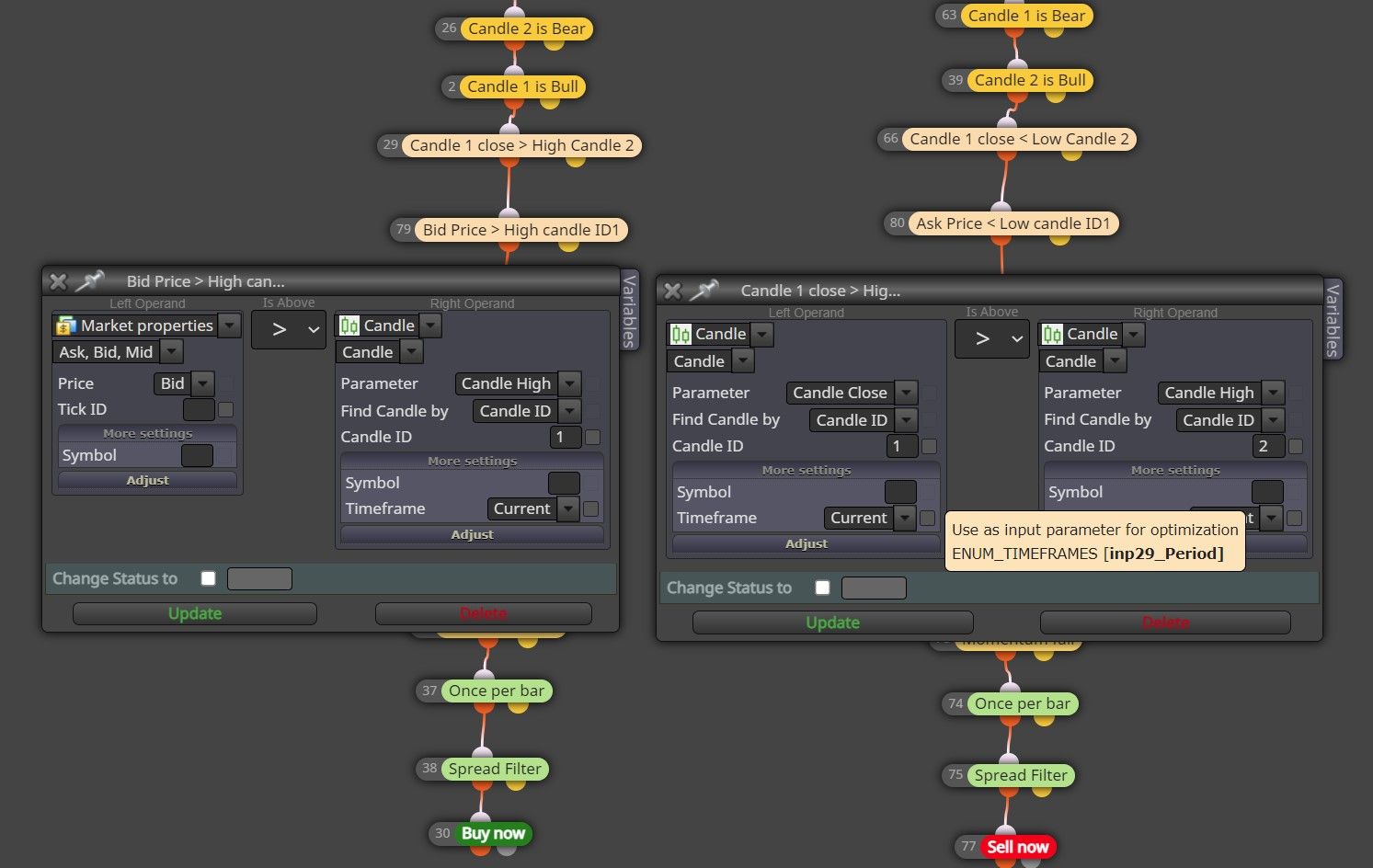Select node Candle 1 close < Low Candle 2

point(1019,139)
